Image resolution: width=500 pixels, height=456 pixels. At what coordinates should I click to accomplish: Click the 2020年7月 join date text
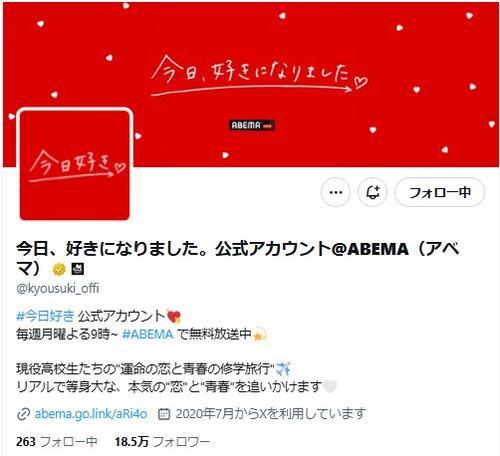pyautogui.click(x=271, y=414)
